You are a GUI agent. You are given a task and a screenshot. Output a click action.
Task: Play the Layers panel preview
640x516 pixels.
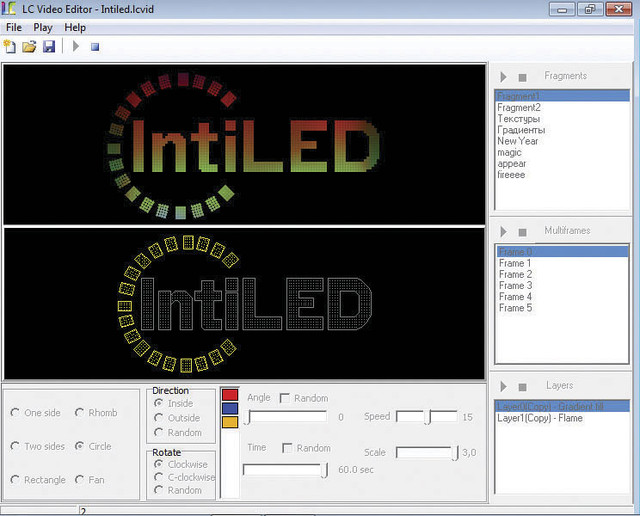(503, 386)
